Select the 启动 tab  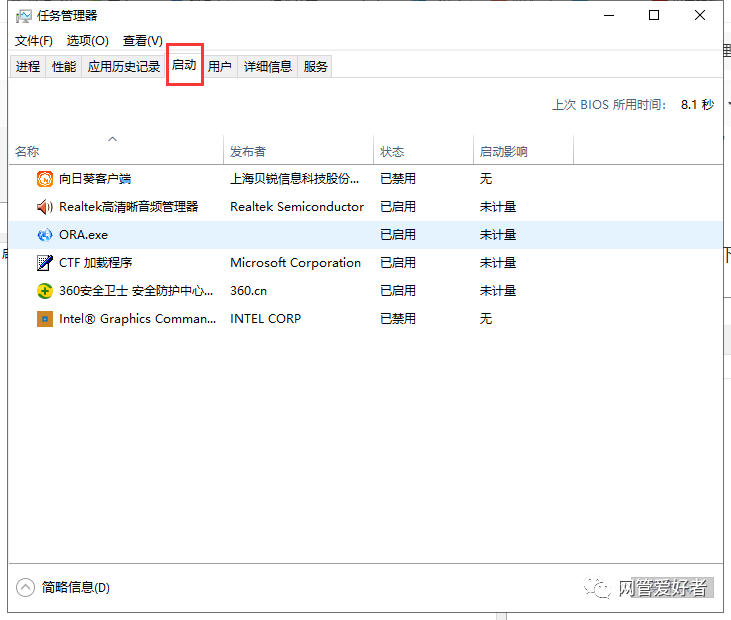(x=184, y=65)
